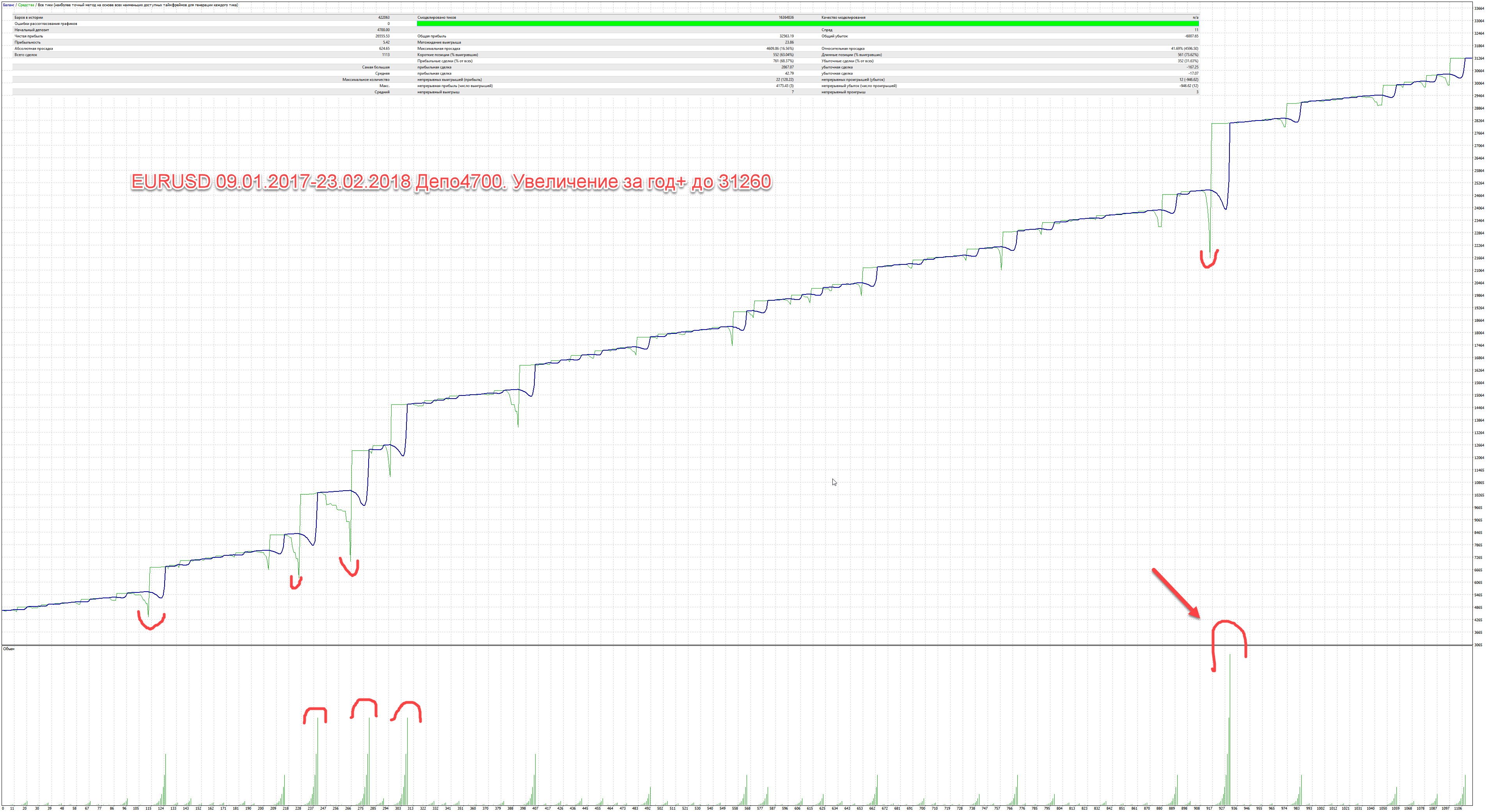Click 'Длинные позиции (% выигравших)' label
This screenshot has width=1490, height=812.
851,55
